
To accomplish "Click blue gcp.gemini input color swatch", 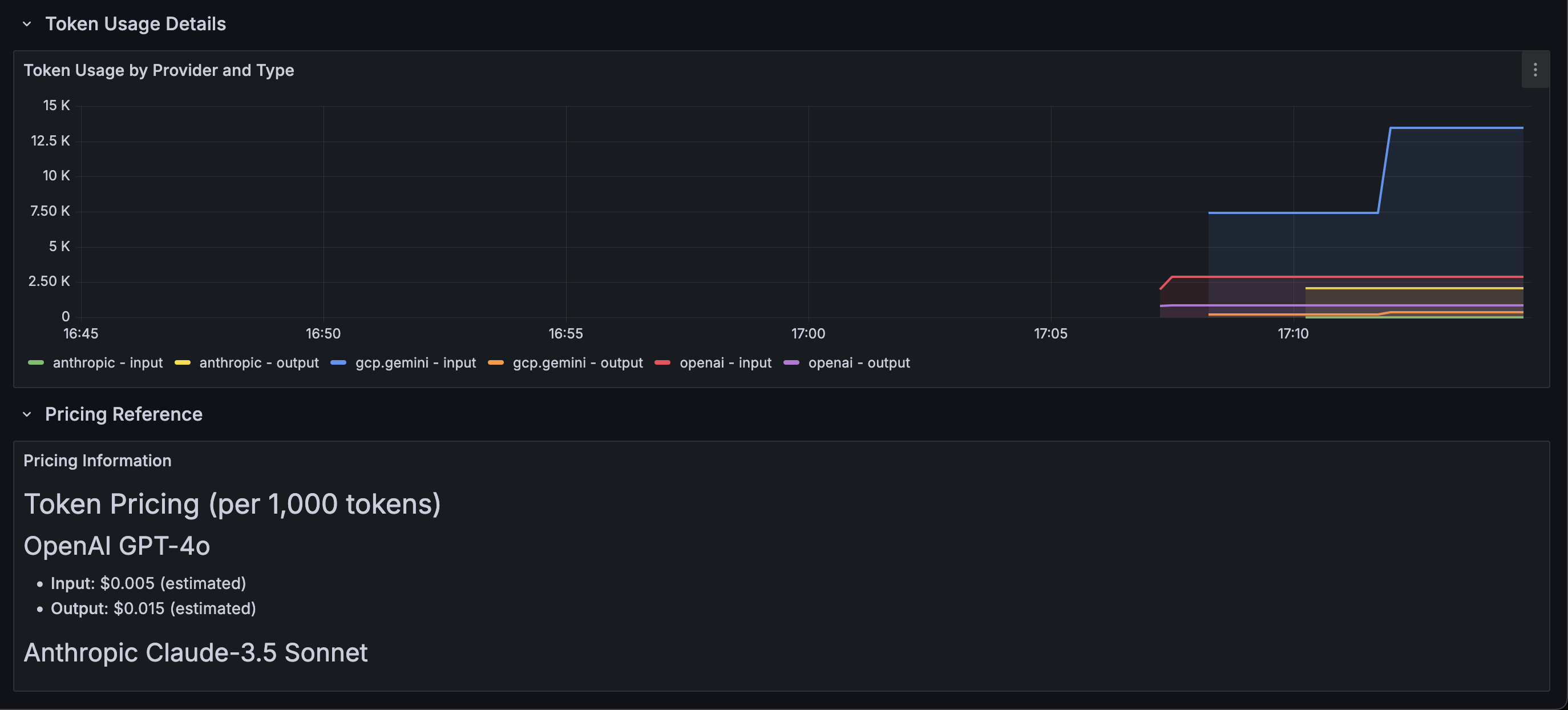I will click(x=338, y=363).
